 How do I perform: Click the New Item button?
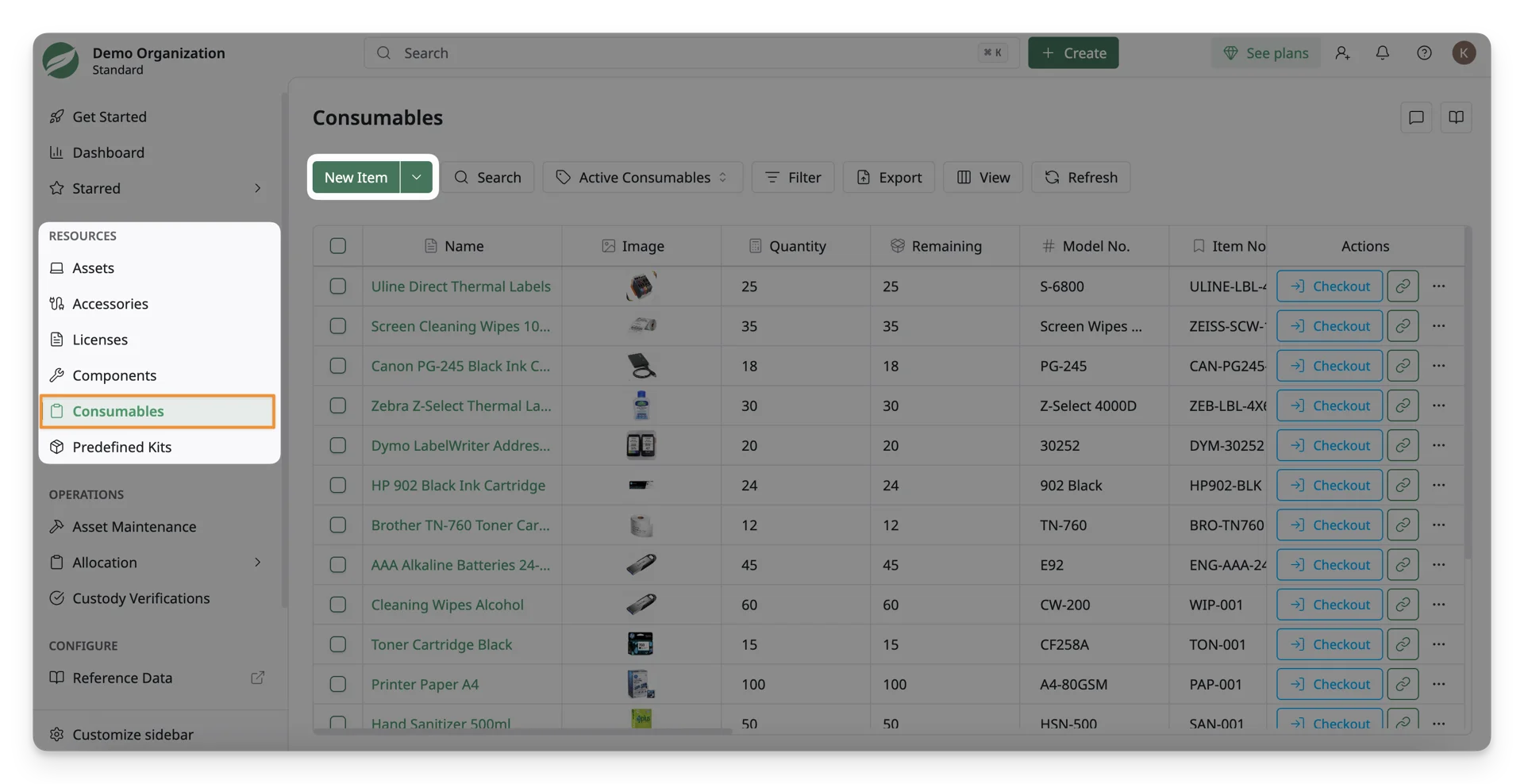coord(356,177)
